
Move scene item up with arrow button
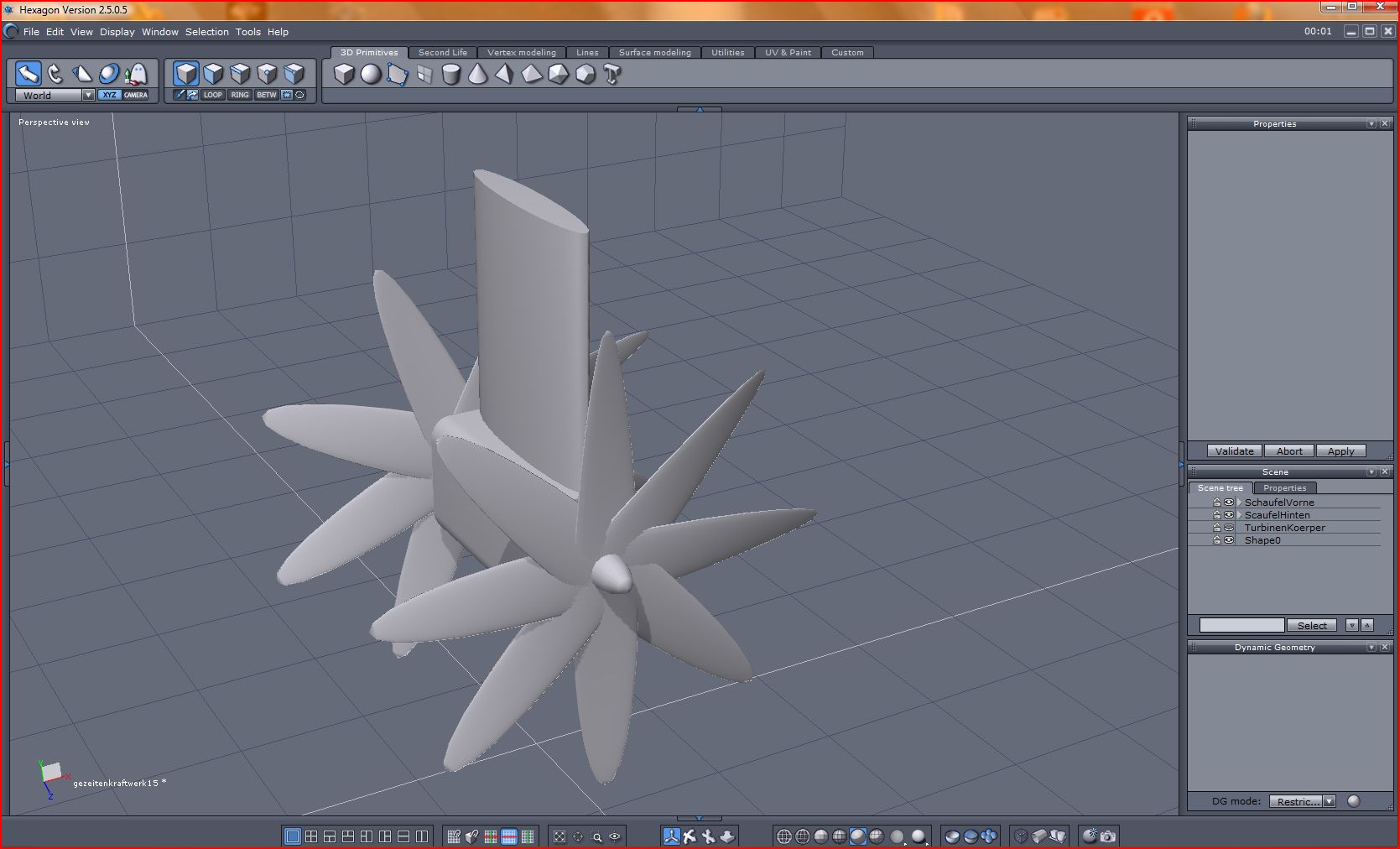point(1367,626)
